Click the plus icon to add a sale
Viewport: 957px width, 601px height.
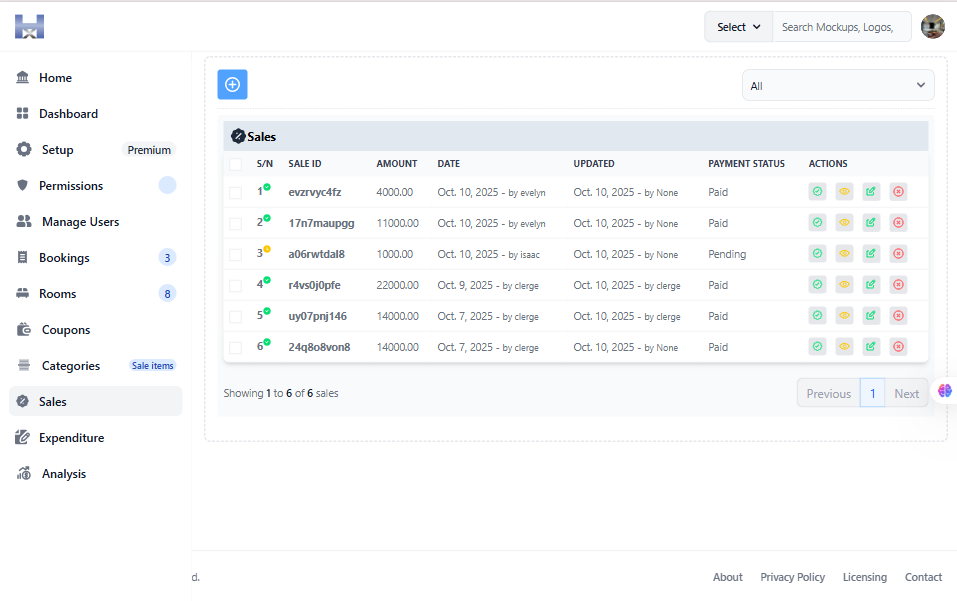(232, 84)
